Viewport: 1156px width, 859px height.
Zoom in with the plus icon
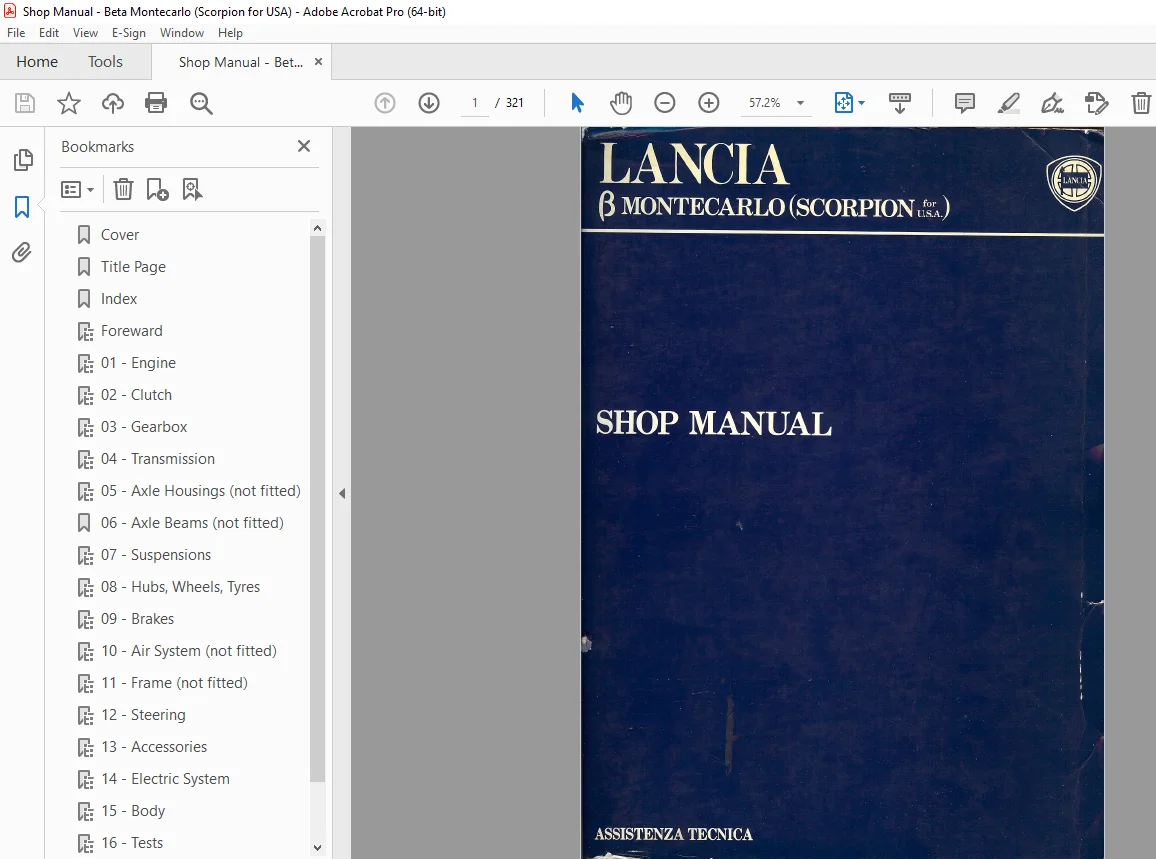(709, 103)
